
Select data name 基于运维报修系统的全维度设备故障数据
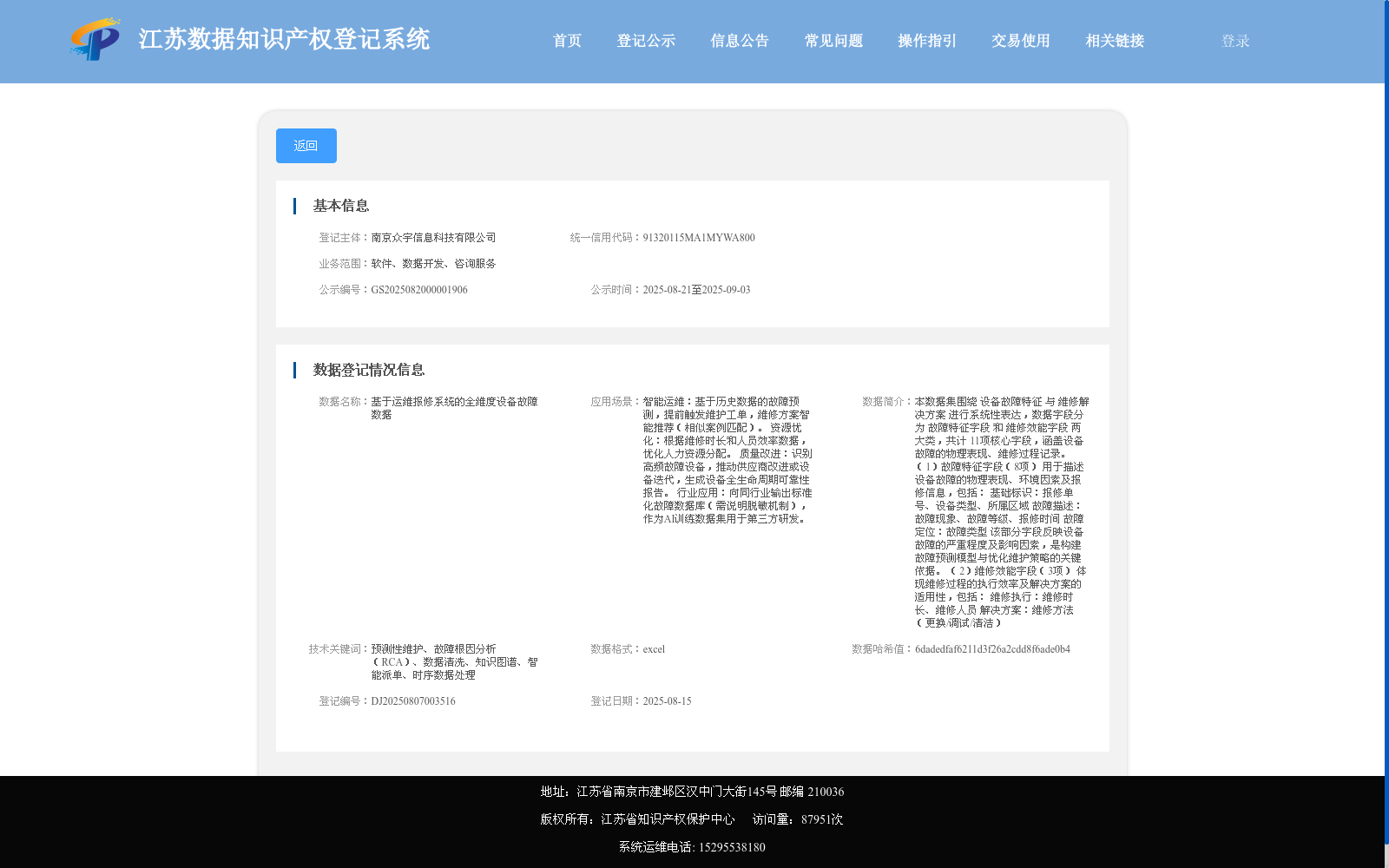click(455, 408)
